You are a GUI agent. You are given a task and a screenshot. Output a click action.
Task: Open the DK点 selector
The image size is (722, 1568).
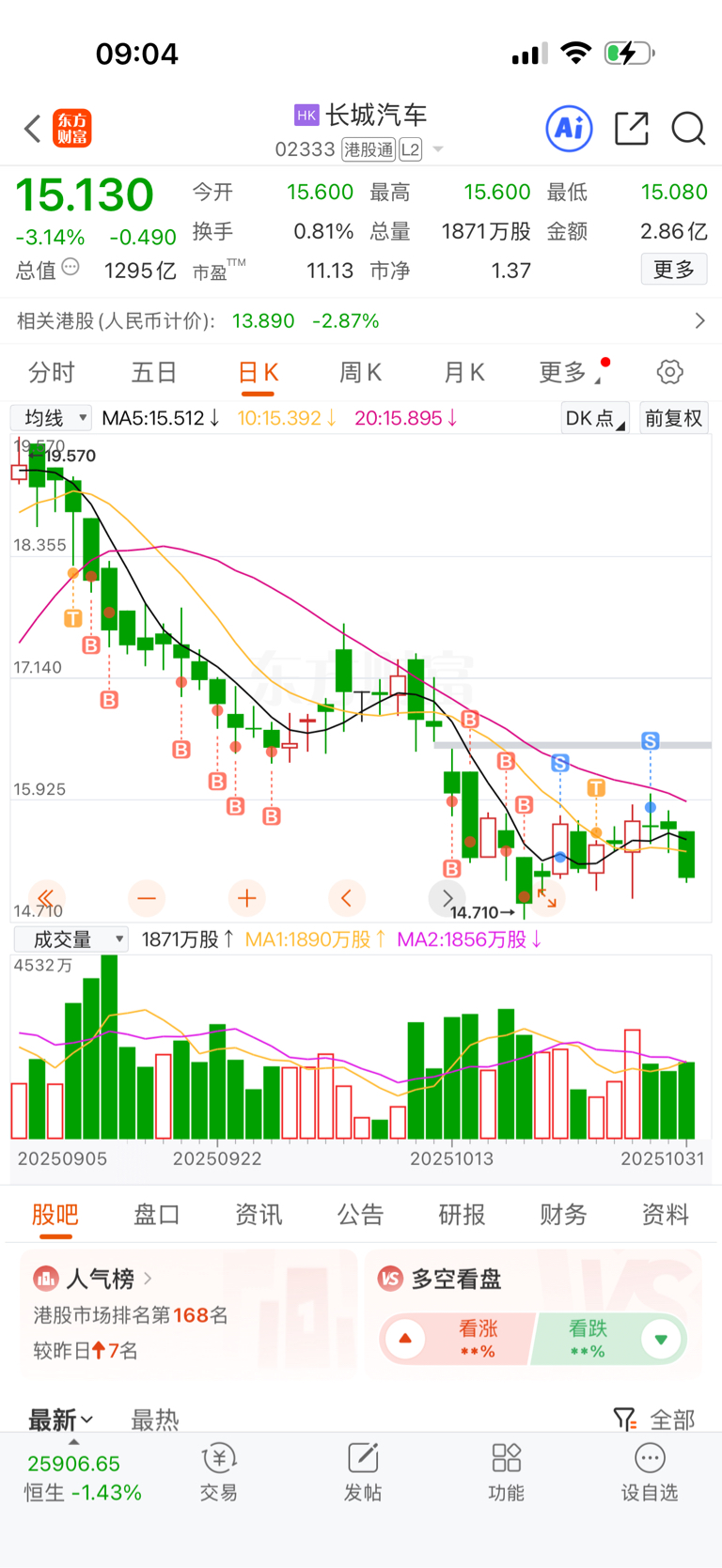(595, 418)
